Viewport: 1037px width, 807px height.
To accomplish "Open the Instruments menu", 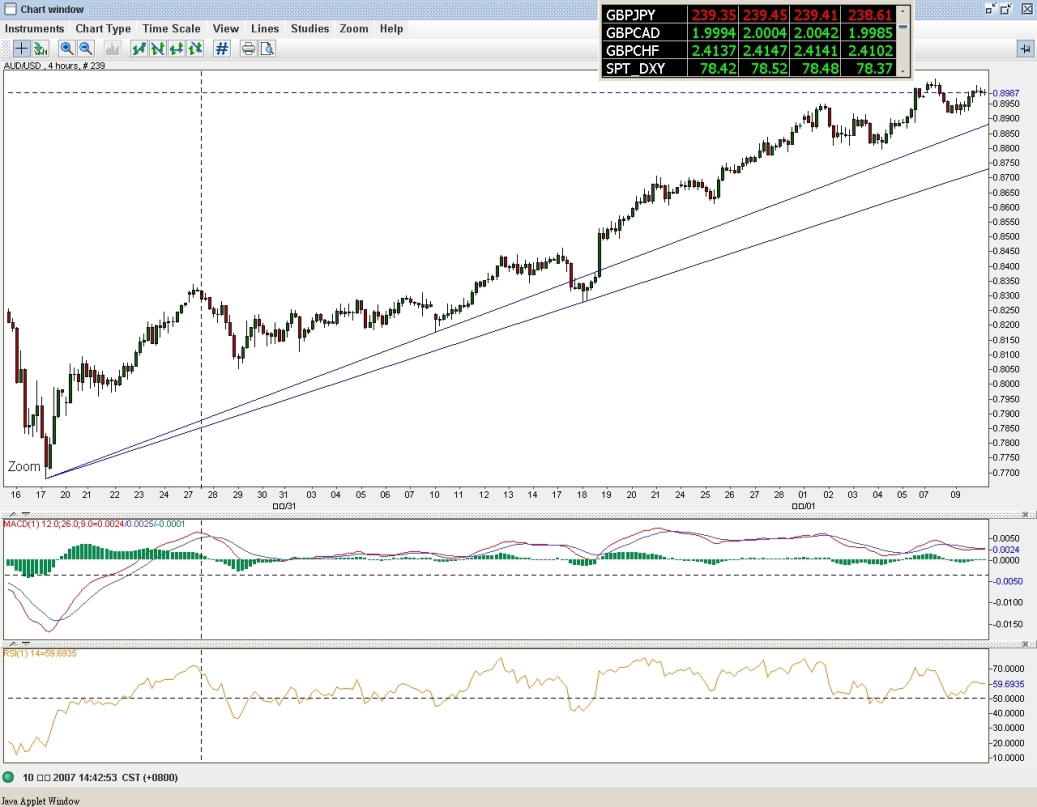I will (x=34, y=28).
